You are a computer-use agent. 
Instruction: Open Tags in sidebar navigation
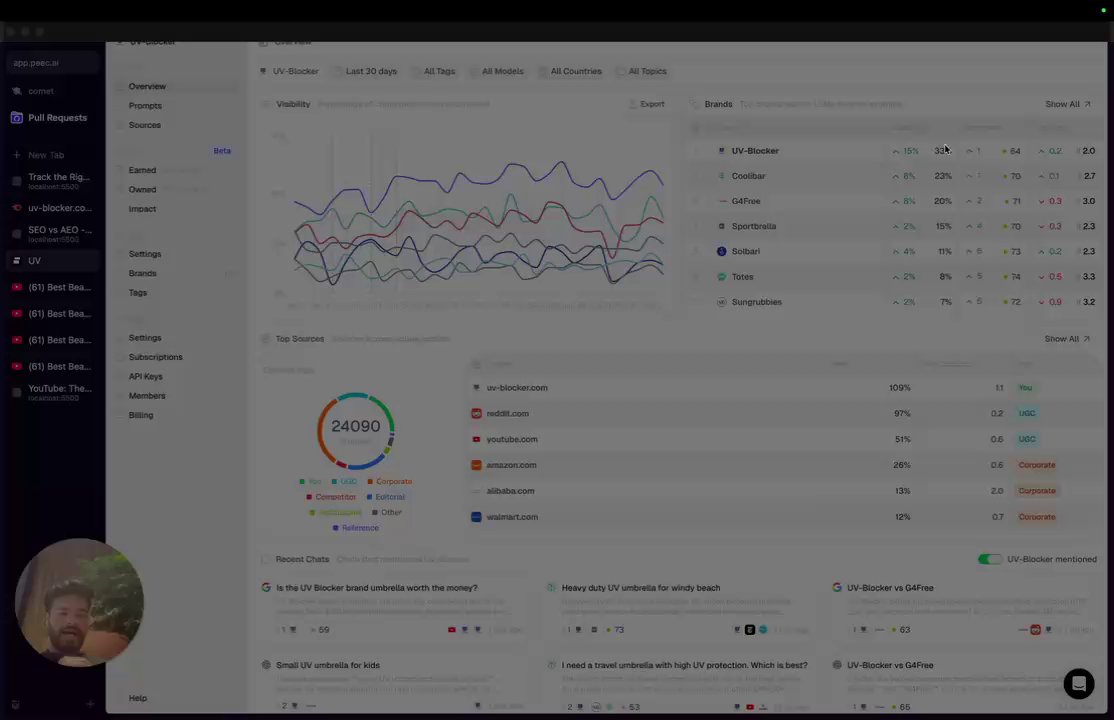pyautogui.click(x=138, y=292)
